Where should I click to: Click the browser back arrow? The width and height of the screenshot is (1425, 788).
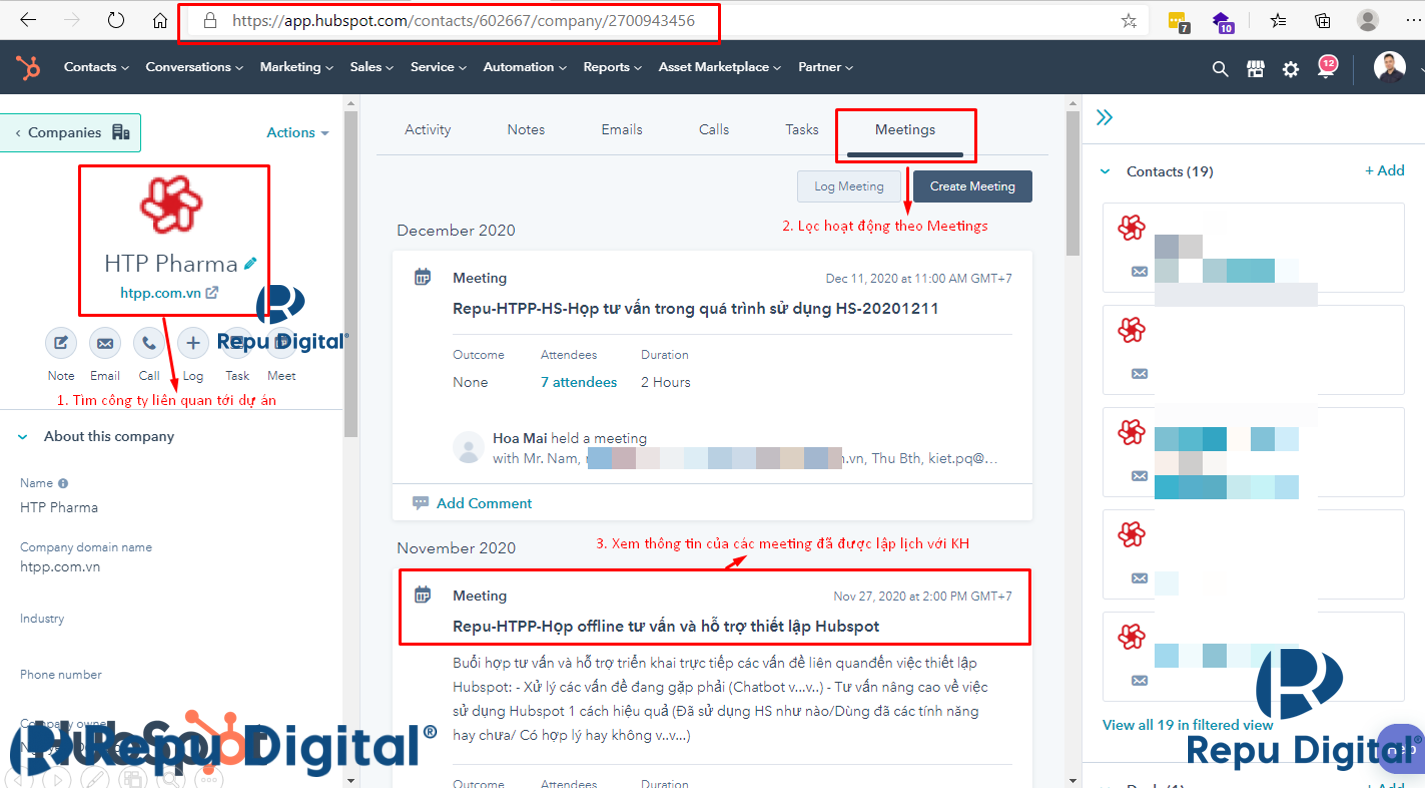(28, 20)
